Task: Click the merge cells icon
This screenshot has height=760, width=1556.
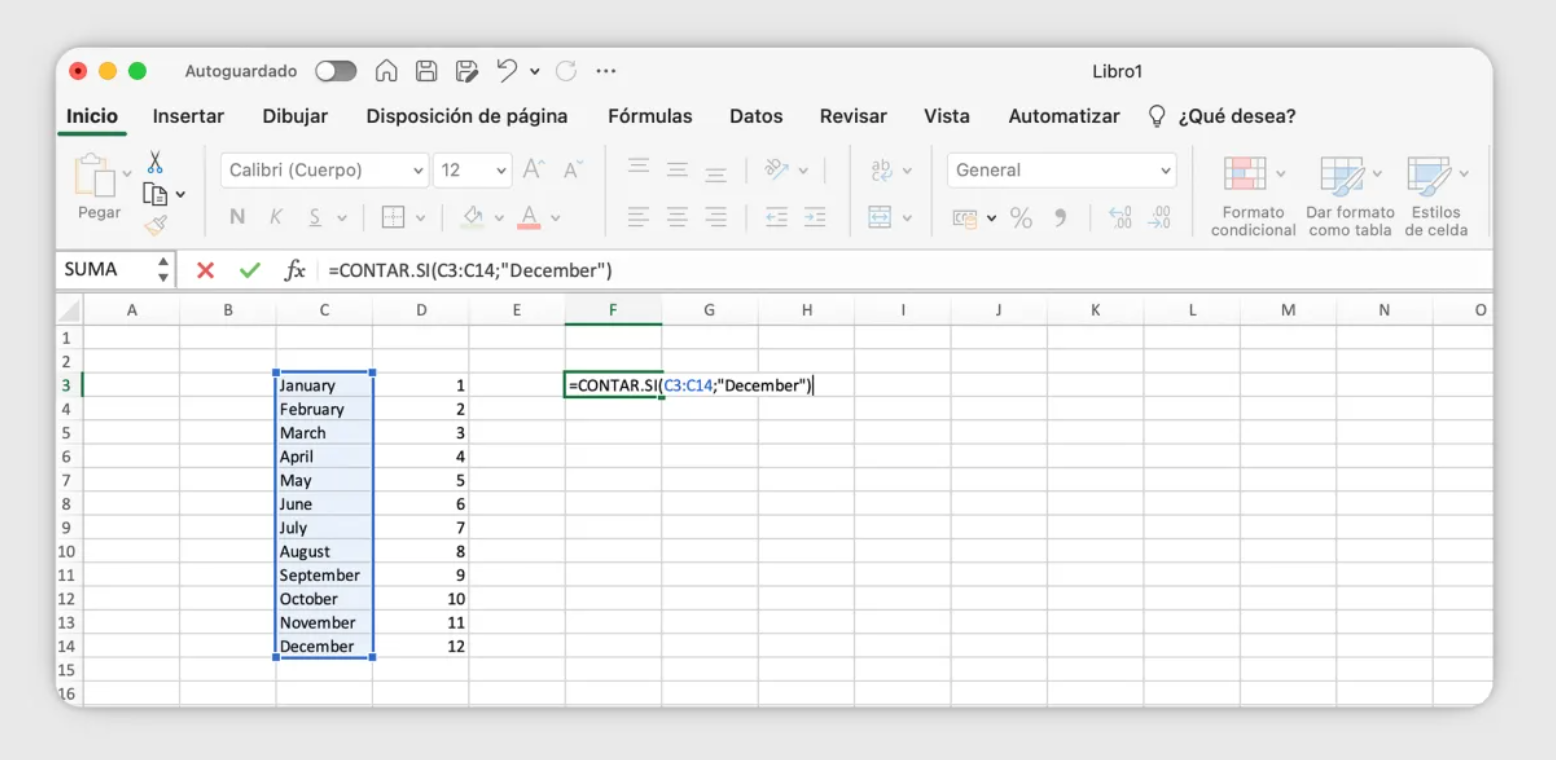Action: click(x=880, y=217)
